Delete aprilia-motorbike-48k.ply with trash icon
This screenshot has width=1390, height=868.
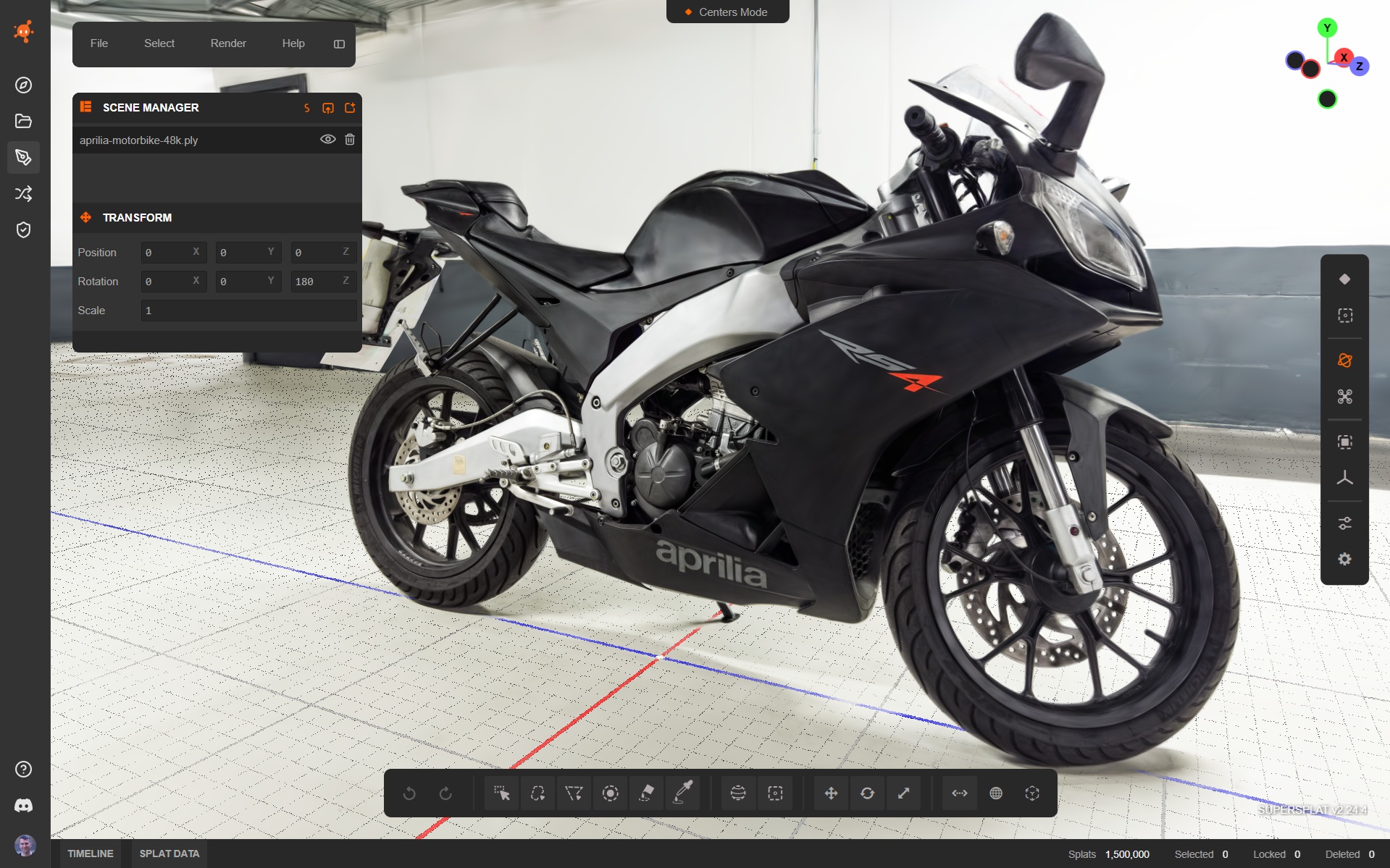point(350,140)
